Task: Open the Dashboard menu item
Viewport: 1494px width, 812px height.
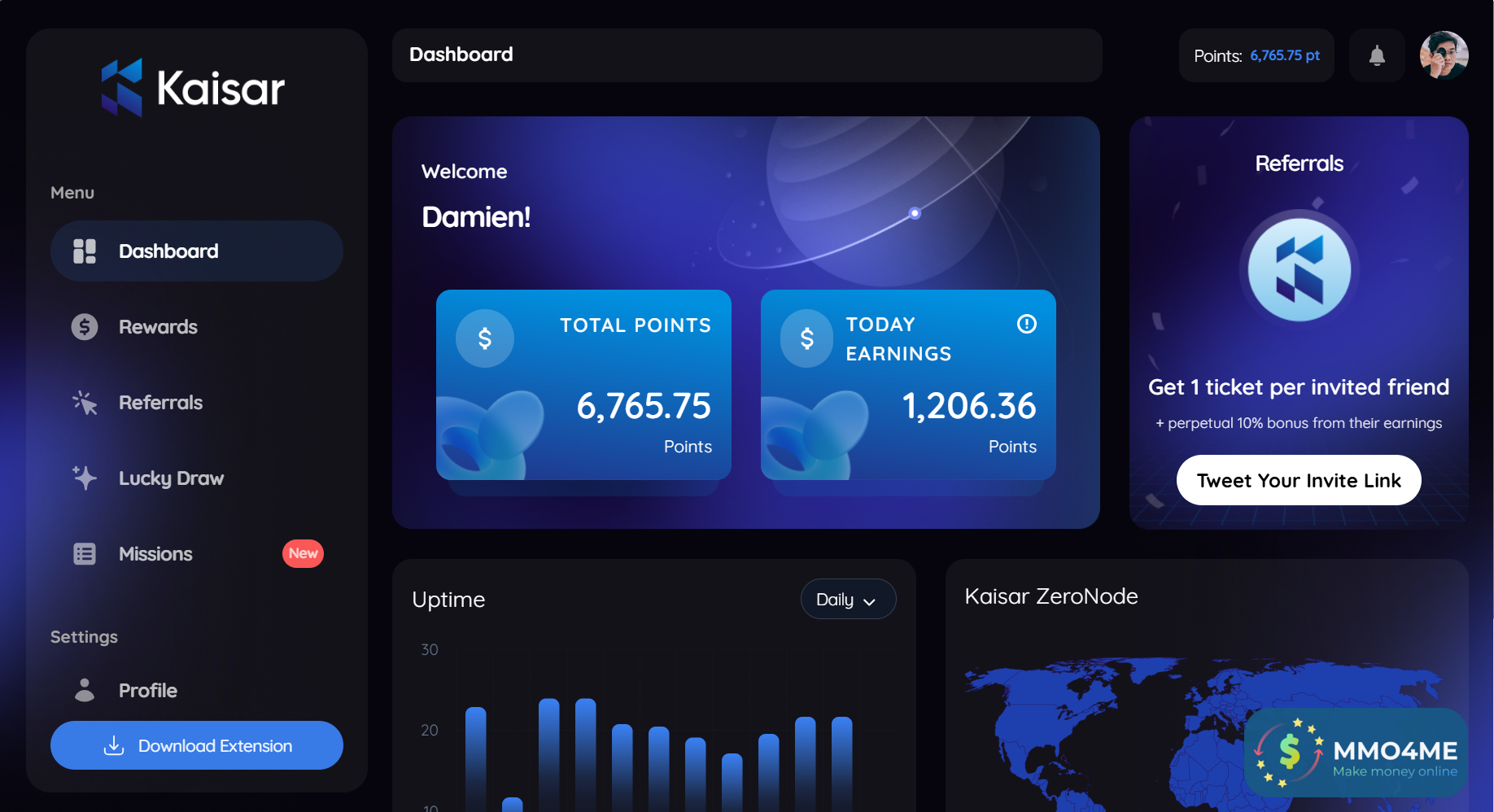Action: 197,251
